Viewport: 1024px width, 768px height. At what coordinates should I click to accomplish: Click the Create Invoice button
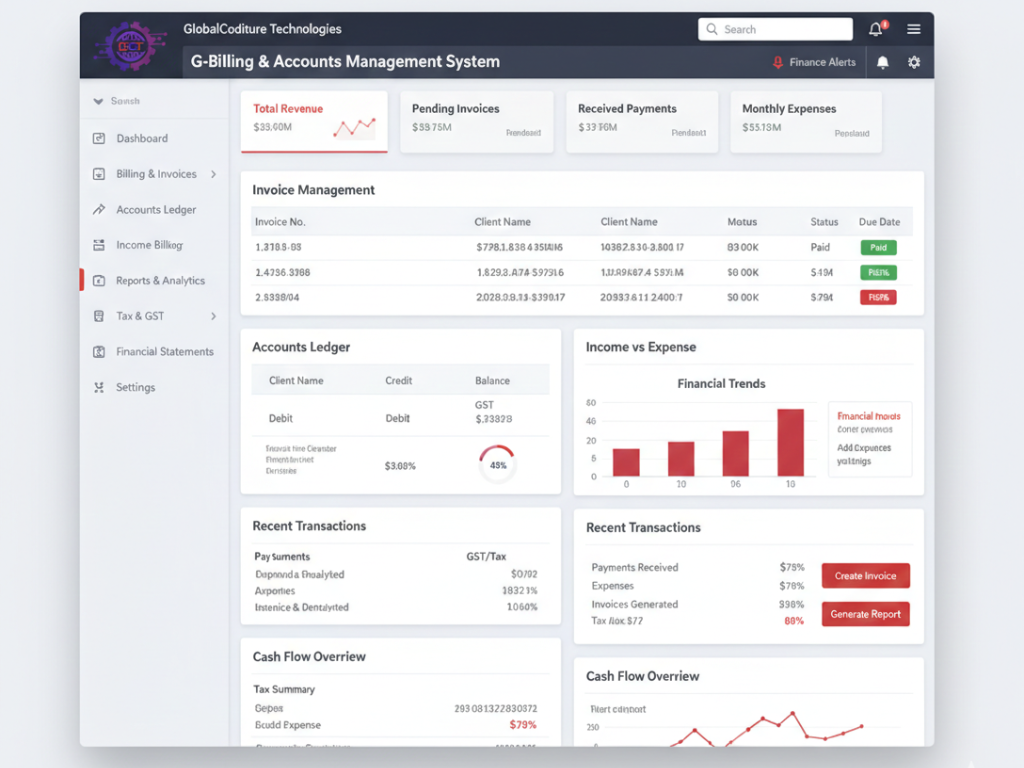point(865,576)
